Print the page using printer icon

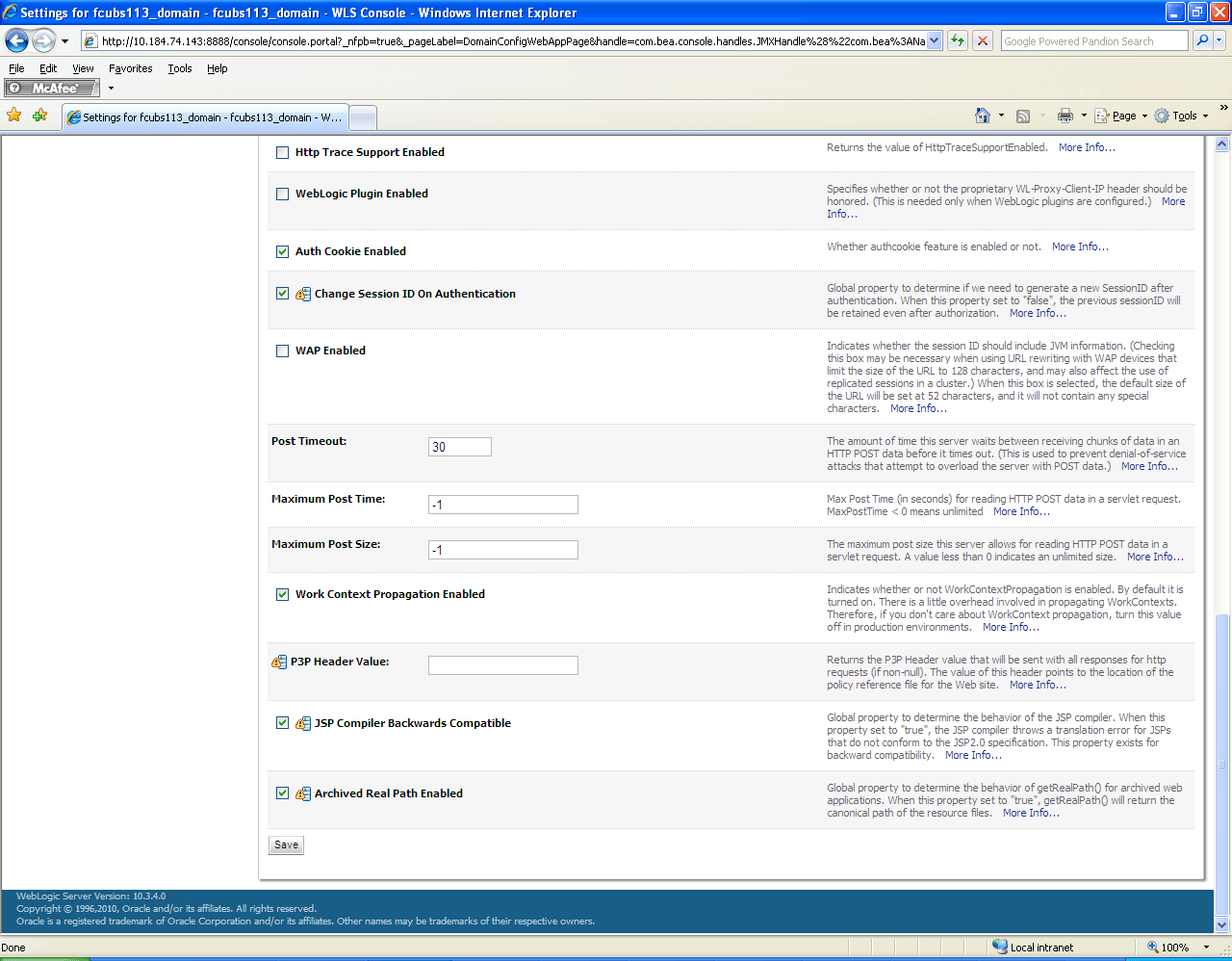(1065, 116)
